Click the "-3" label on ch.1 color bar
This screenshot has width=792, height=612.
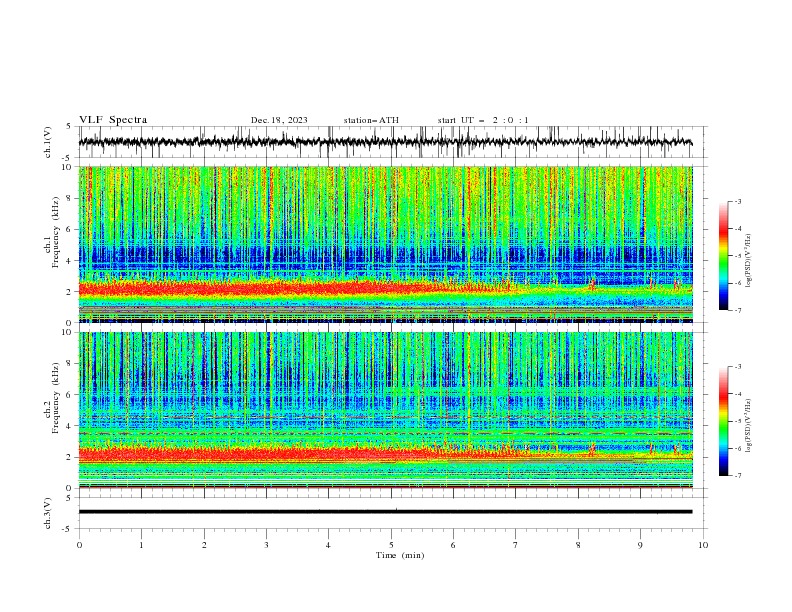click(737, 201)
